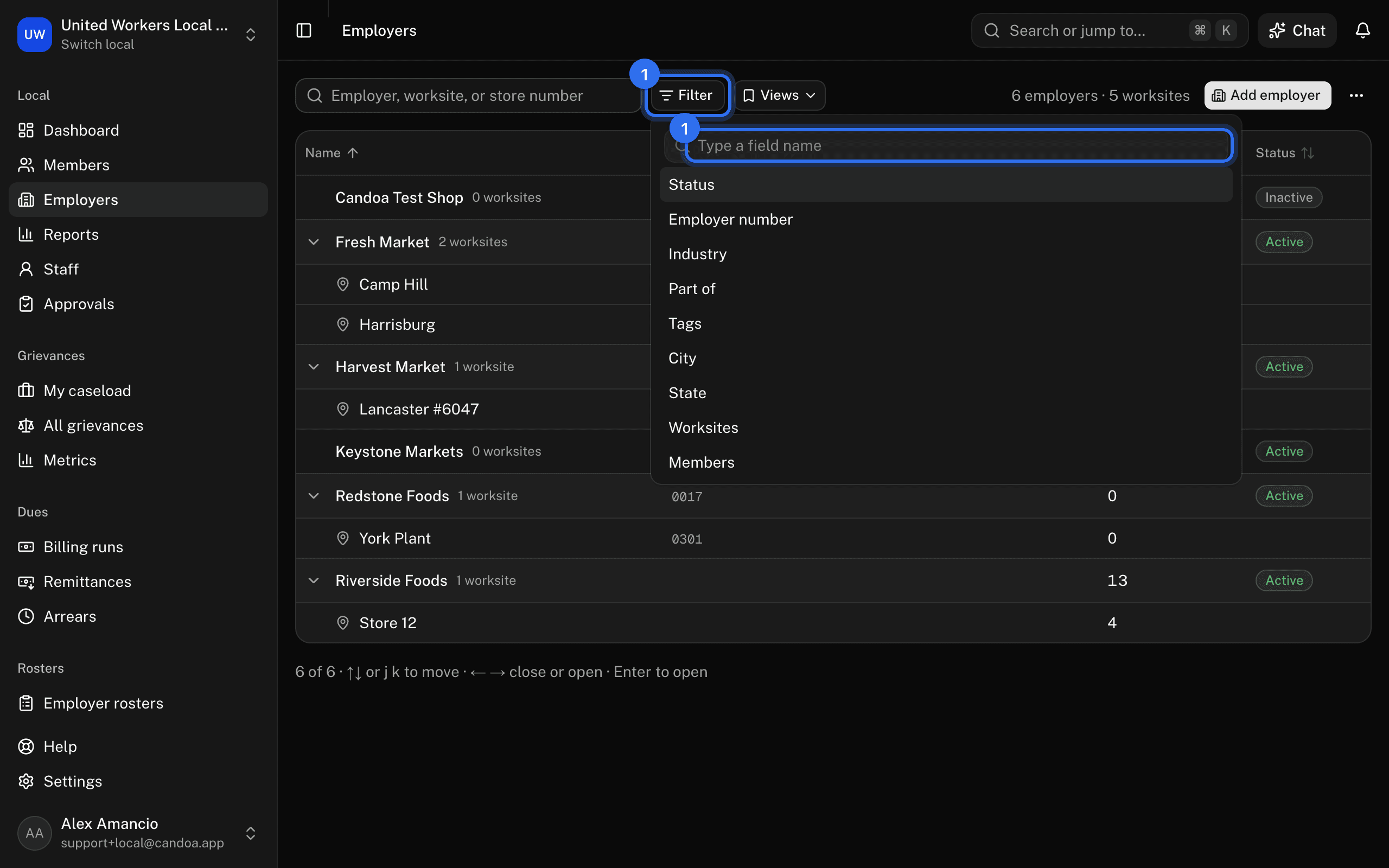Open Arrears
The height and width of the screenshot is (868, 1389).
138,616
